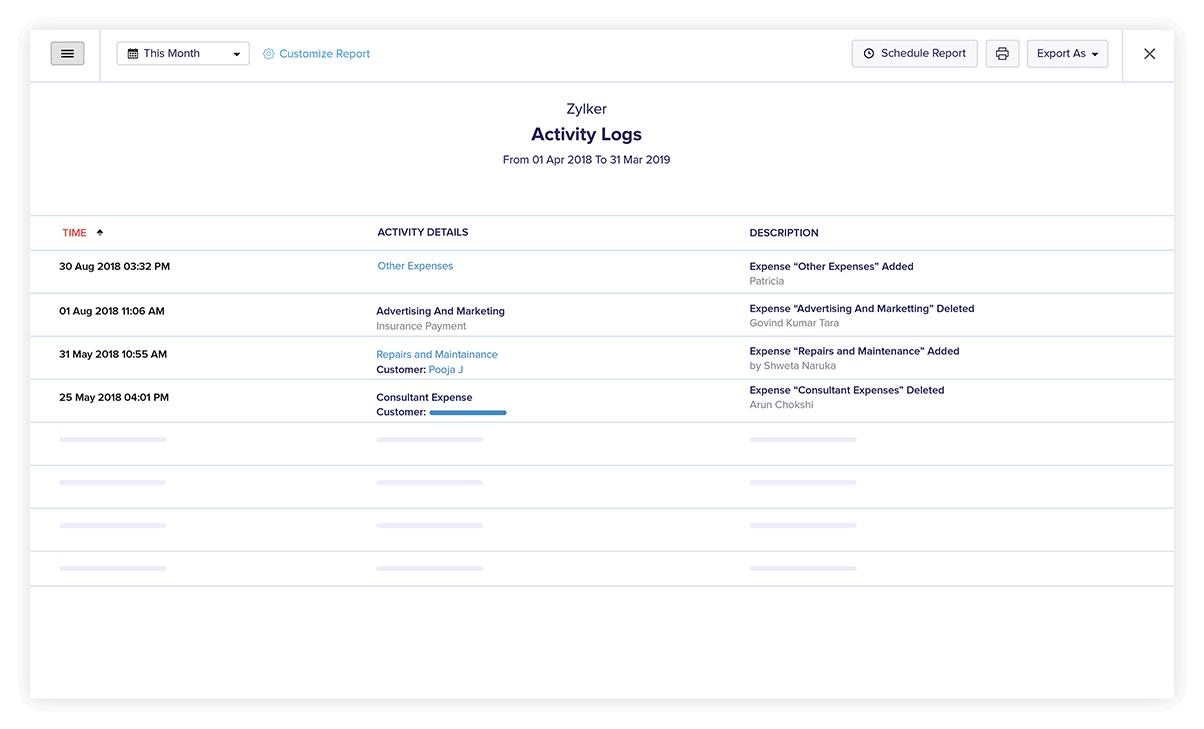Click the Schedule Report button

tap(914, 54)
